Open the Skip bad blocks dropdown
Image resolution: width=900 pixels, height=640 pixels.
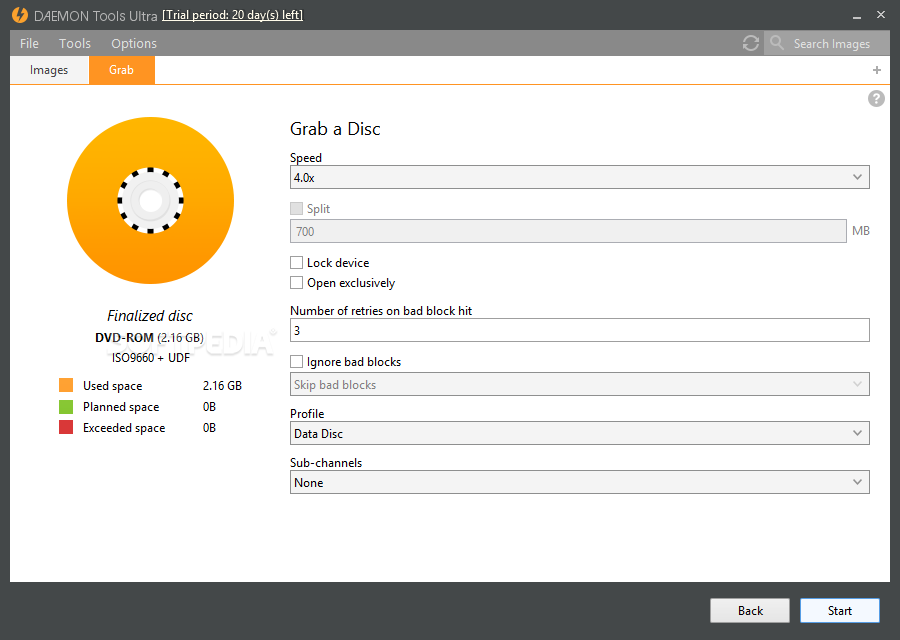click(x=580, y=385)
